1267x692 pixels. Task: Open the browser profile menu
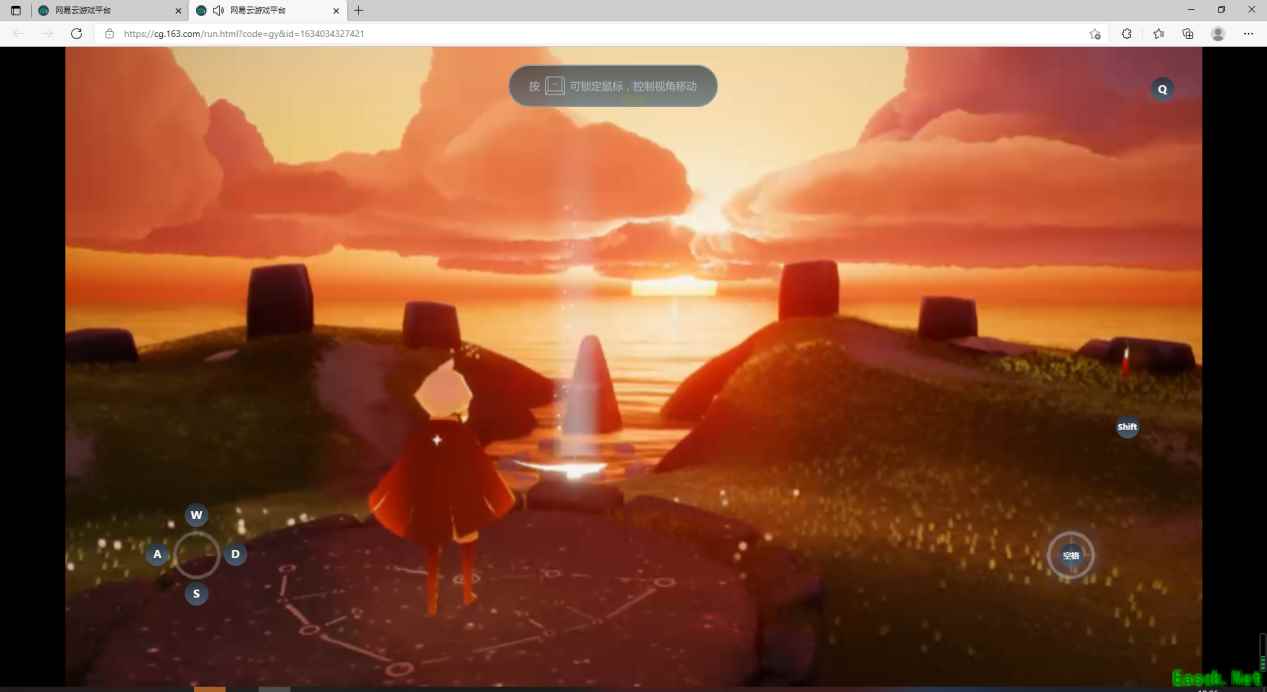point(1218,33)
